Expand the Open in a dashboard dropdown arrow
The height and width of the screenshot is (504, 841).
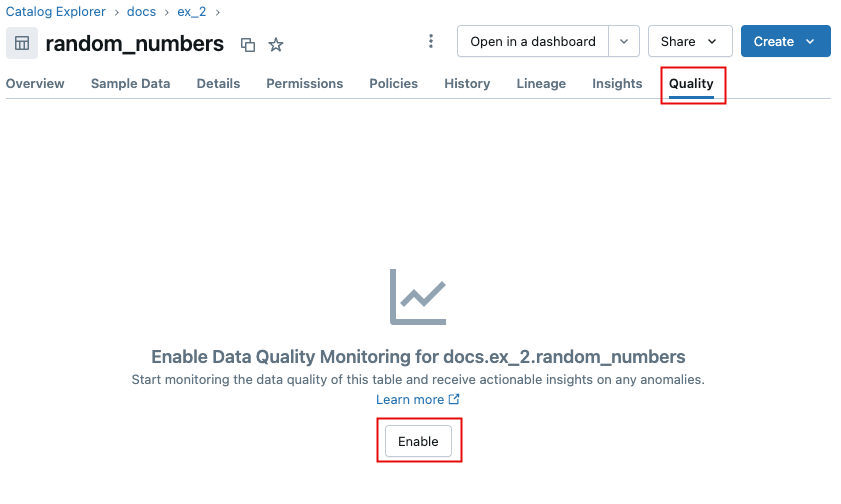point(624,41)
